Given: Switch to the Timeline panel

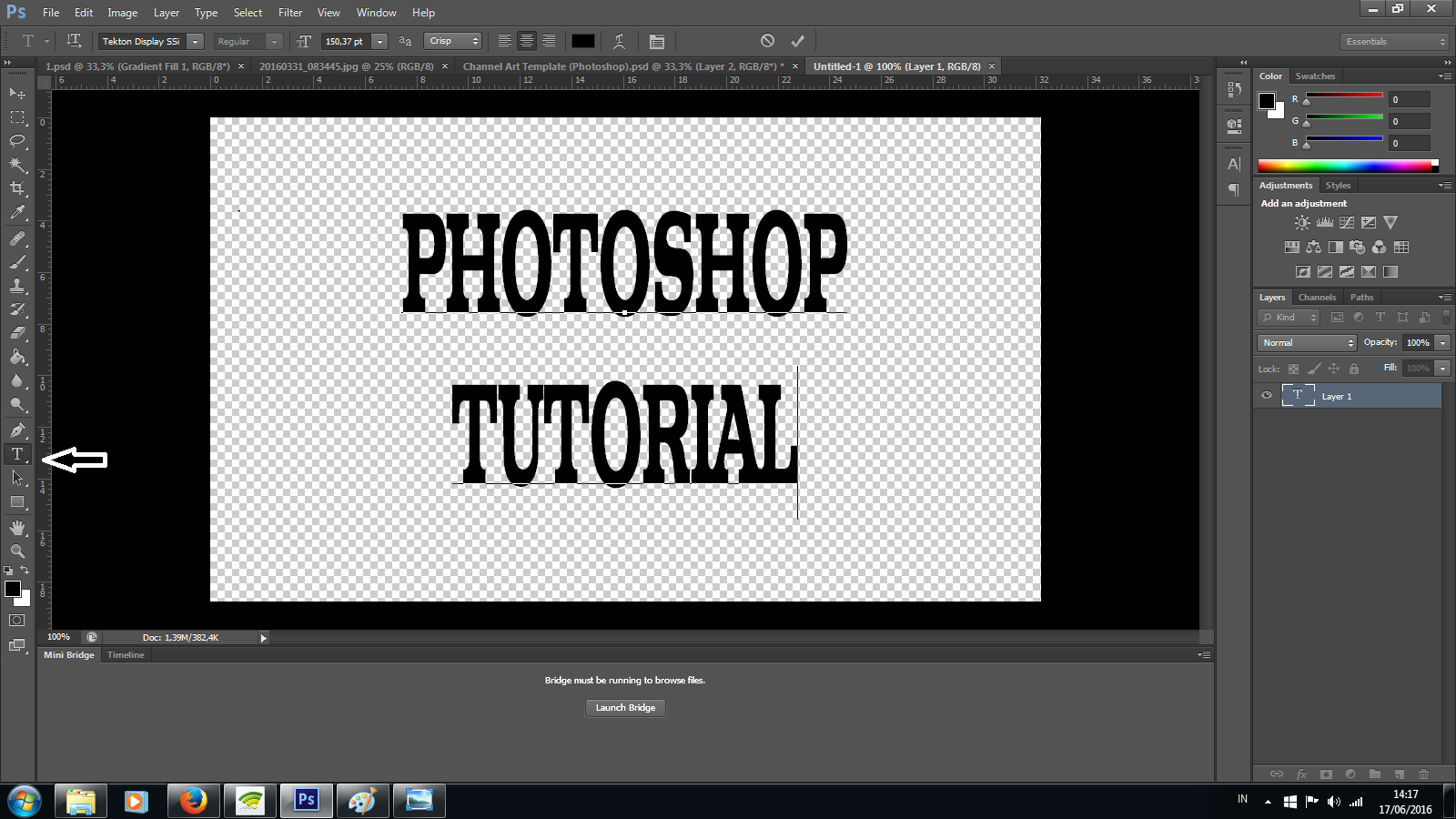Looking at the screenshot, I should click(125, 654).
